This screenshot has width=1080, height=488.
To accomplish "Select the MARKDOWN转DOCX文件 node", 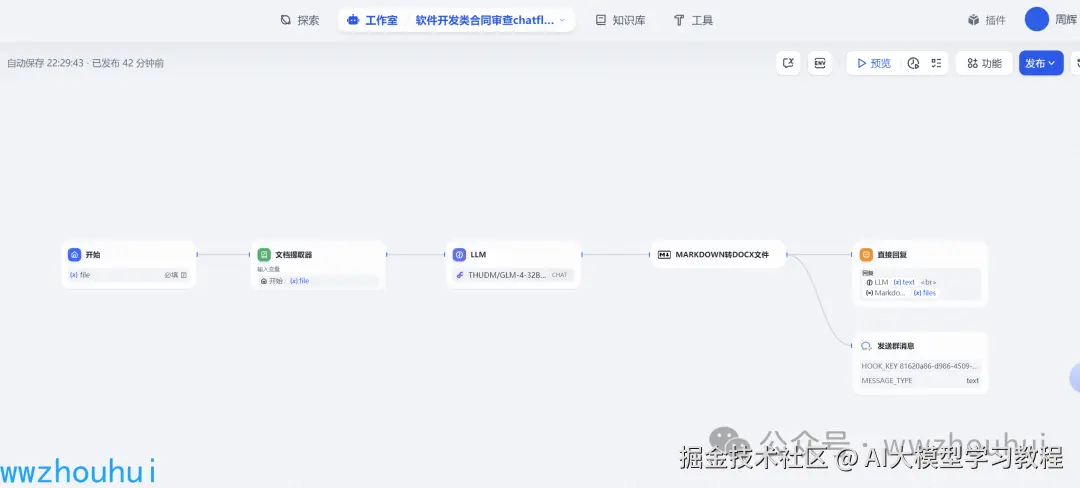I will (x=718, y=255).
